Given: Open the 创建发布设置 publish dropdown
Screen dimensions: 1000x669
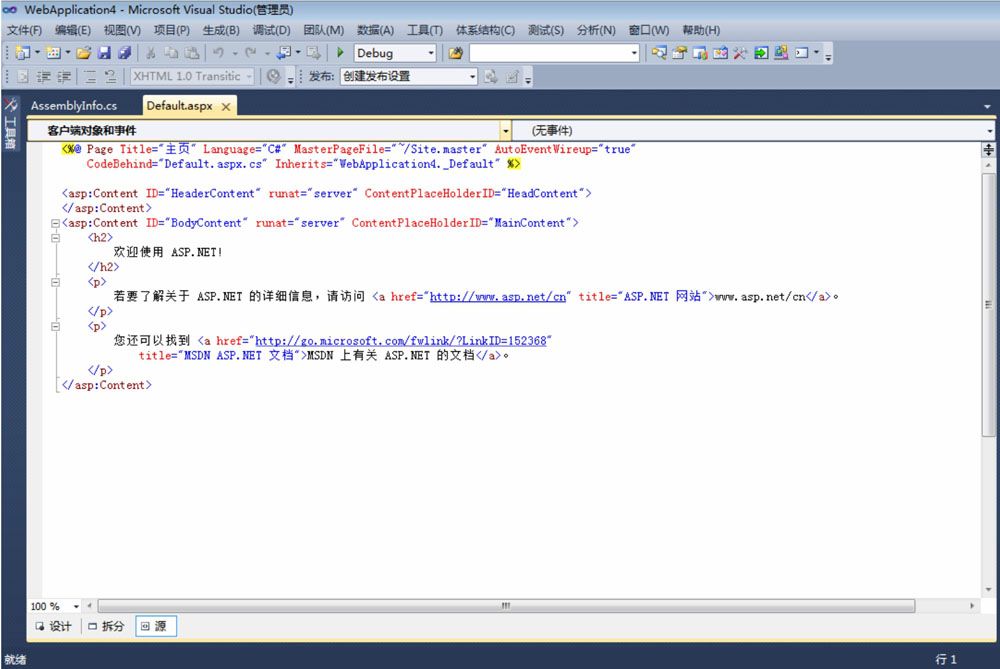Looking at the screenshot, I should pyautogui.click(x=473, y=77).
